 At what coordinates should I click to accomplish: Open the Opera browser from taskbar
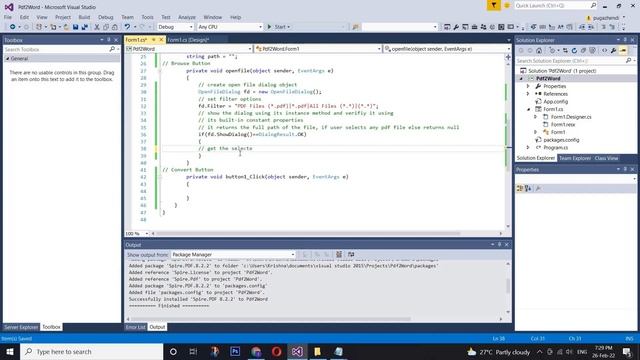coord(276,351)
